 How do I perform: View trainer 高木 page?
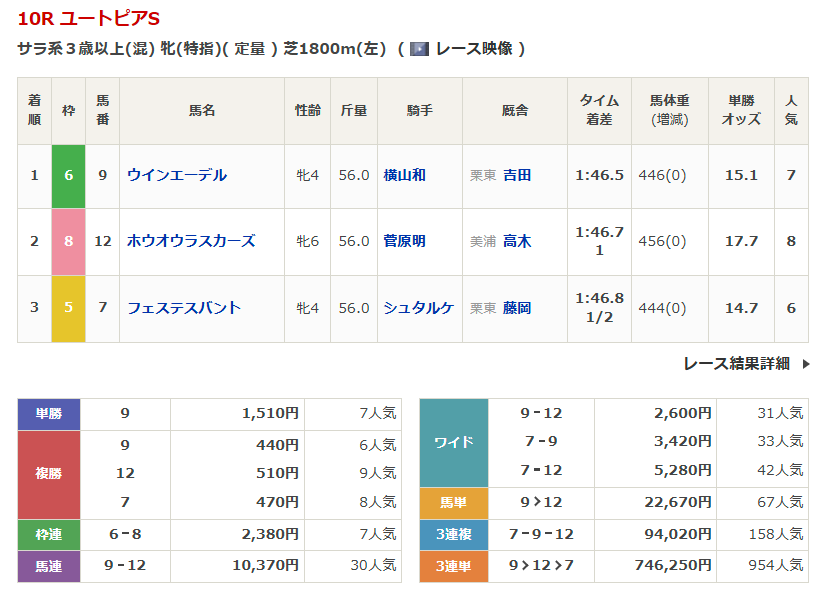(517, 241)
